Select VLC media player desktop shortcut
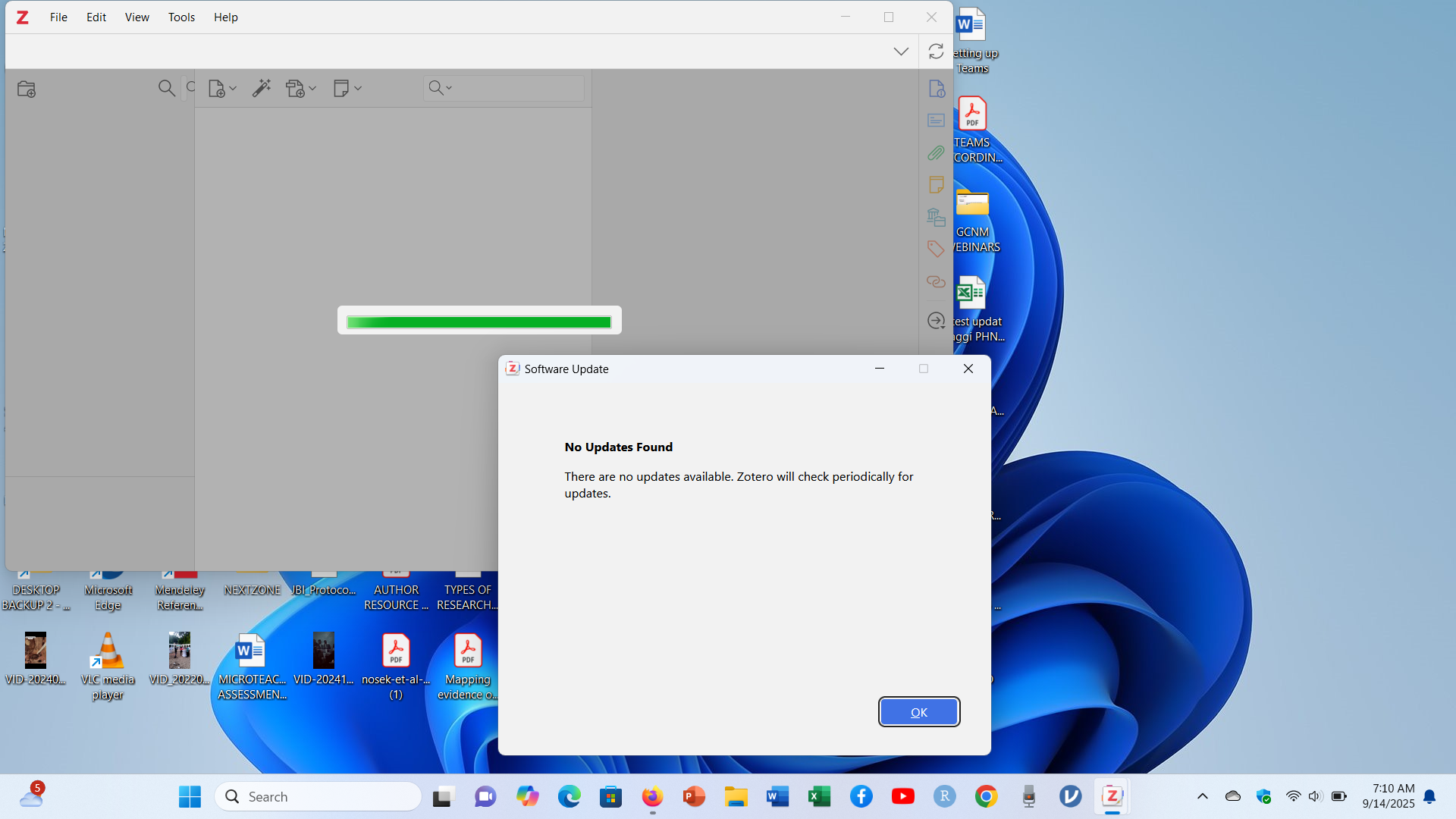 tap(108, 667)
